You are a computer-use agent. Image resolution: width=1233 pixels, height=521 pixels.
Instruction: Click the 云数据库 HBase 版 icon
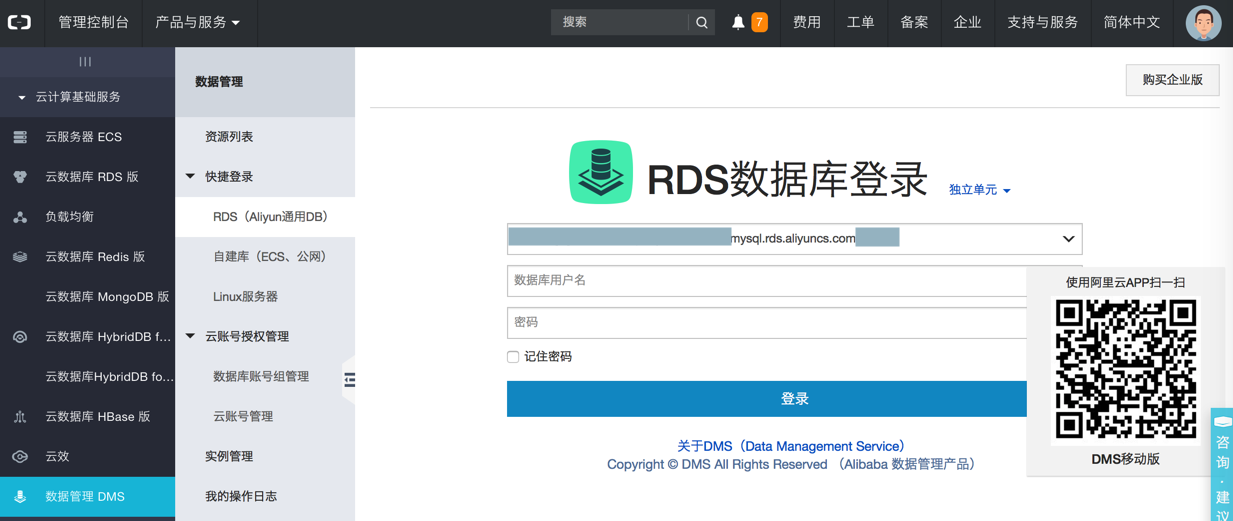20,417
